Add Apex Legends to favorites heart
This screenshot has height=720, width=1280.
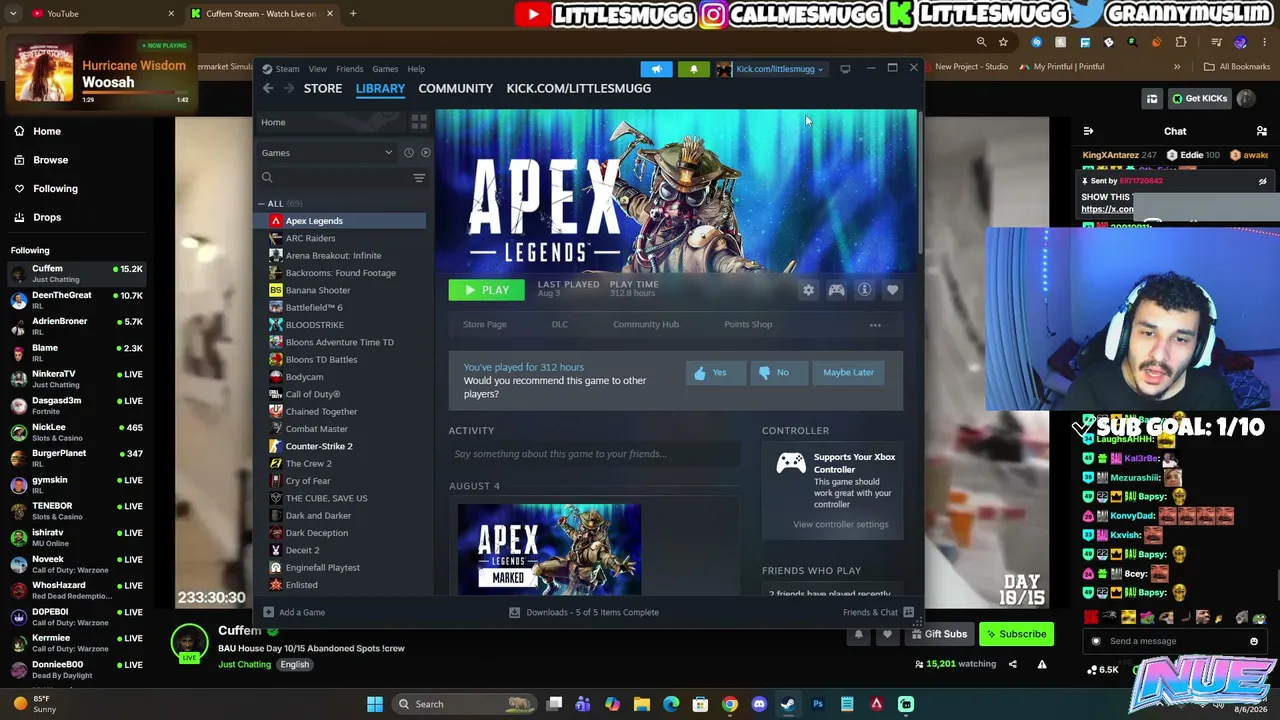point(892,290)
